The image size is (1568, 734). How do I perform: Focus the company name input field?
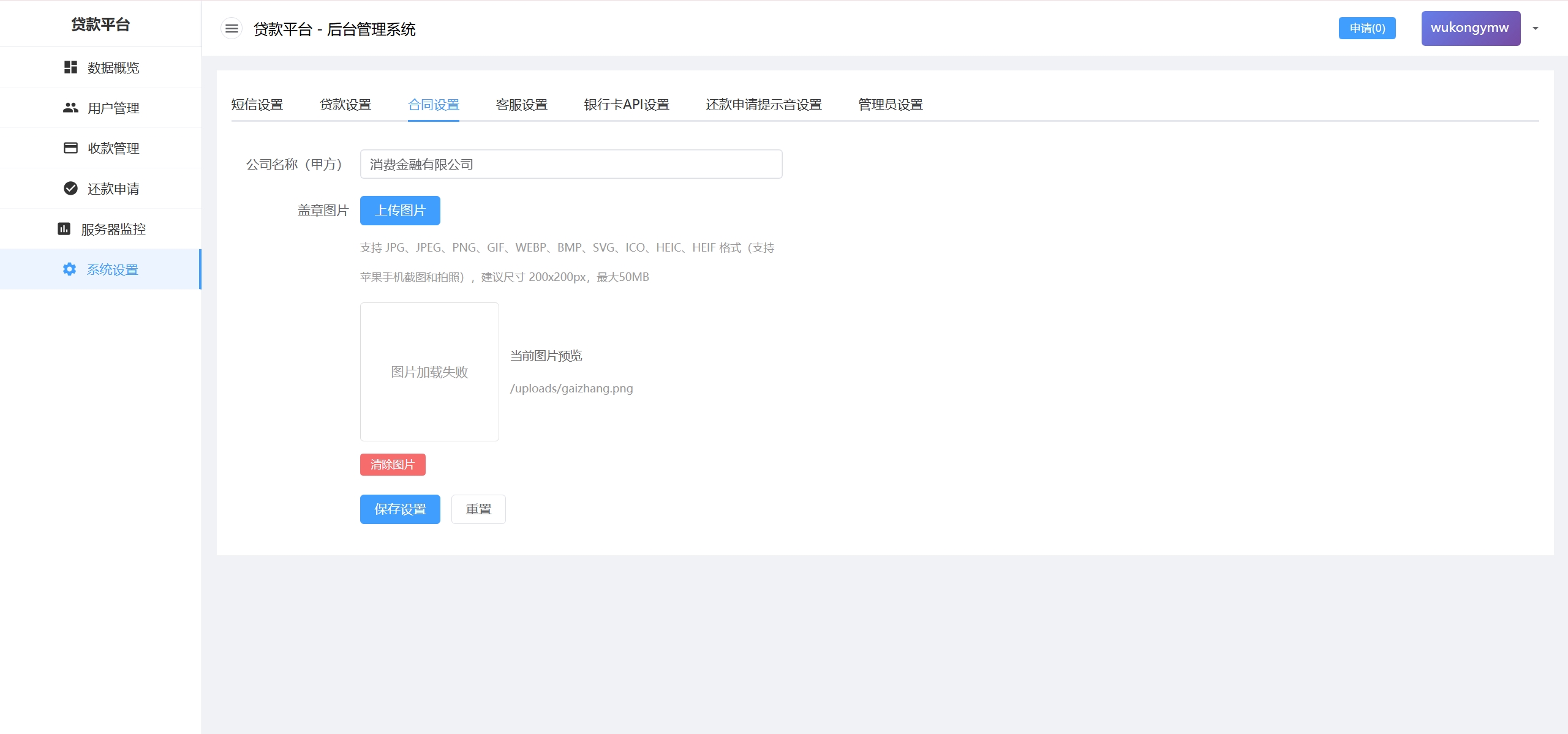pos(571,164)
